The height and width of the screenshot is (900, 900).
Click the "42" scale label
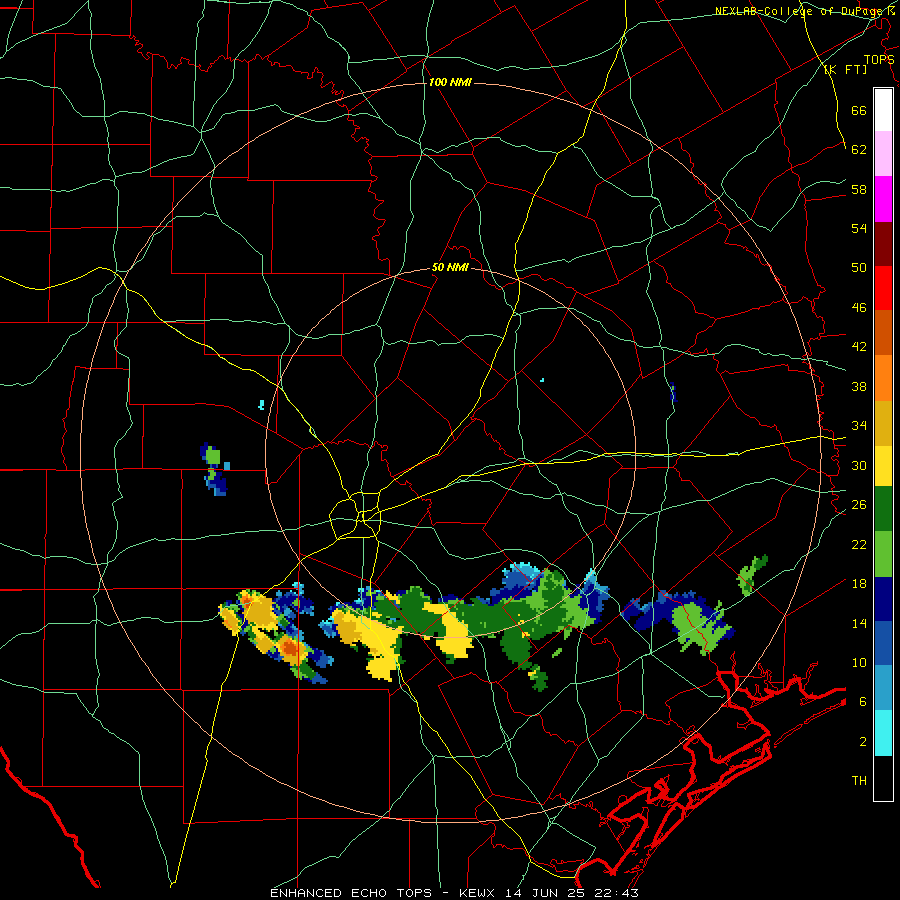[859, 347]
